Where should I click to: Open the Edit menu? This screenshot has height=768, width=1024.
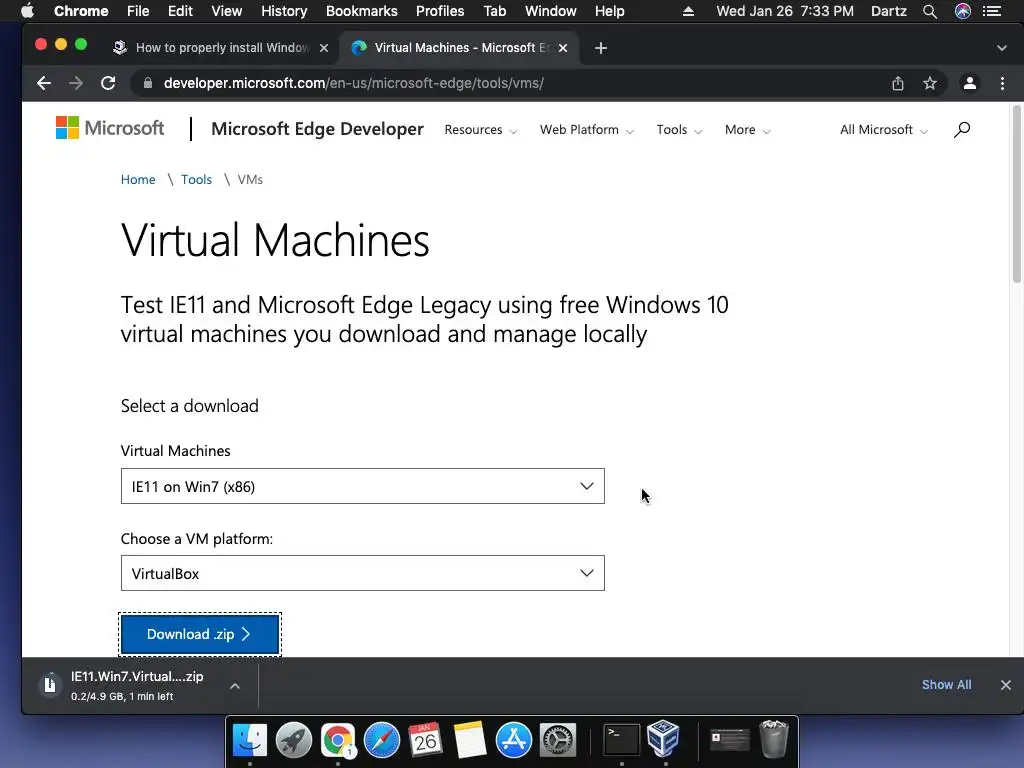pos(180,11)
